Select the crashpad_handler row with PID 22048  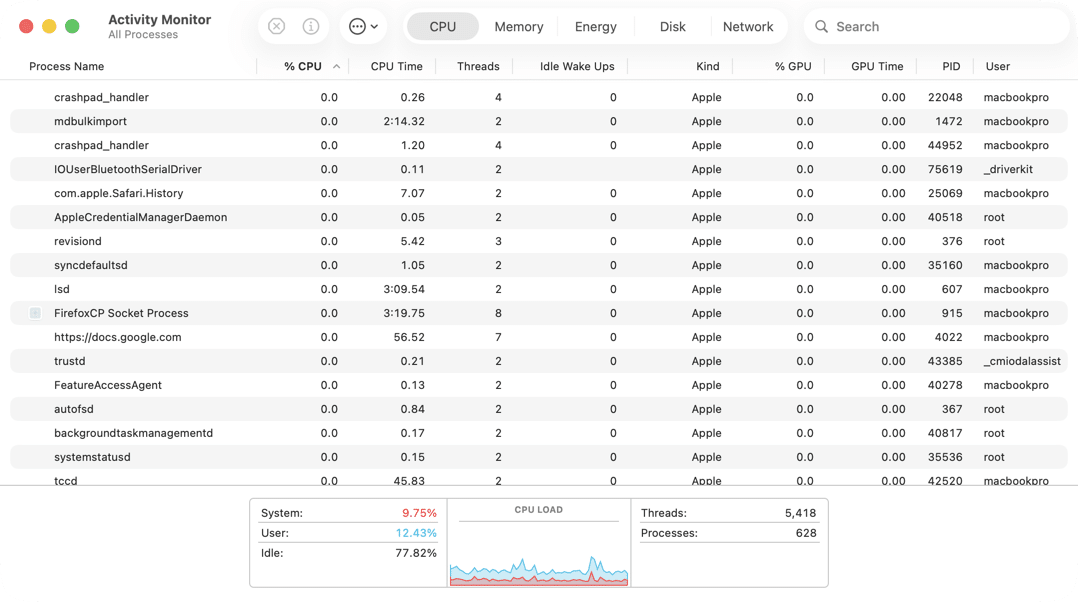[539, 98]
